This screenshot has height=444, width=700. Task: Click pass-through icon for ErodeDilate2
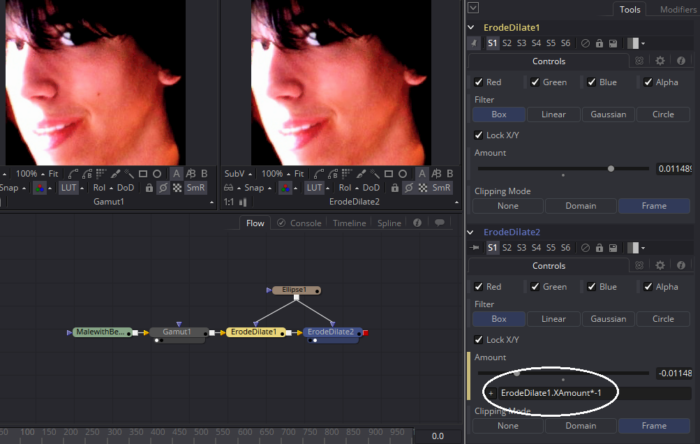[585, 248]
